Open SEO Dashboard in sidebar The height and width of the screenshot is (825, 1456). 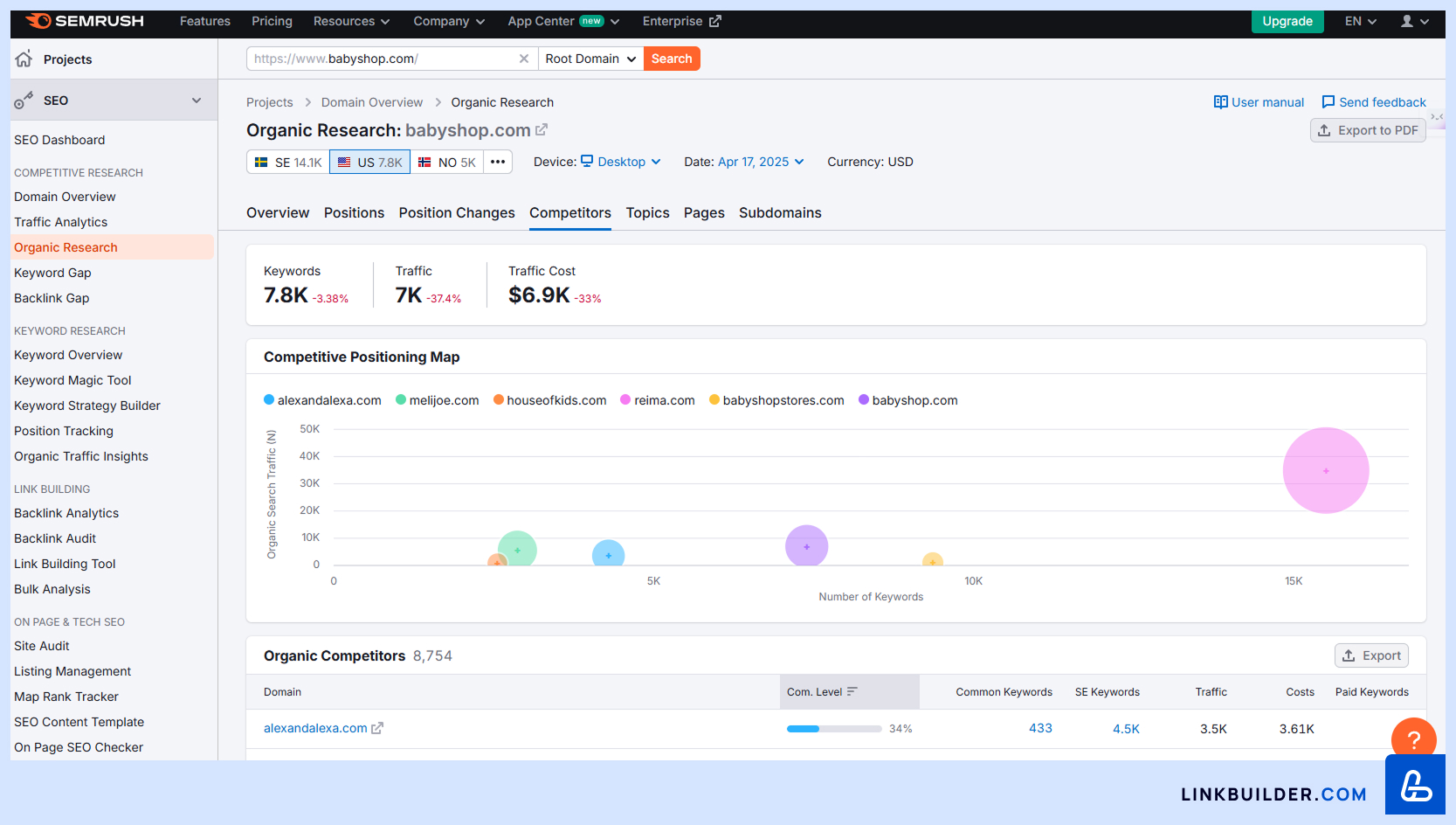(x=59, y=140)
